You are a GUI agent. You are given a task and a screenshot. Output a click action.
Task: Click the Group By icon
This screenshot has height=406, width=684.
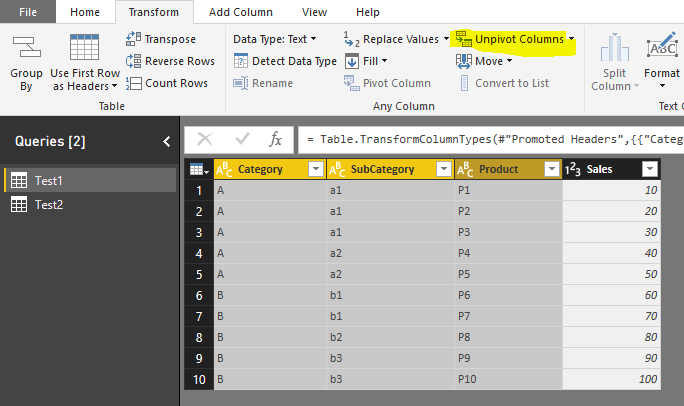[27, 47]
